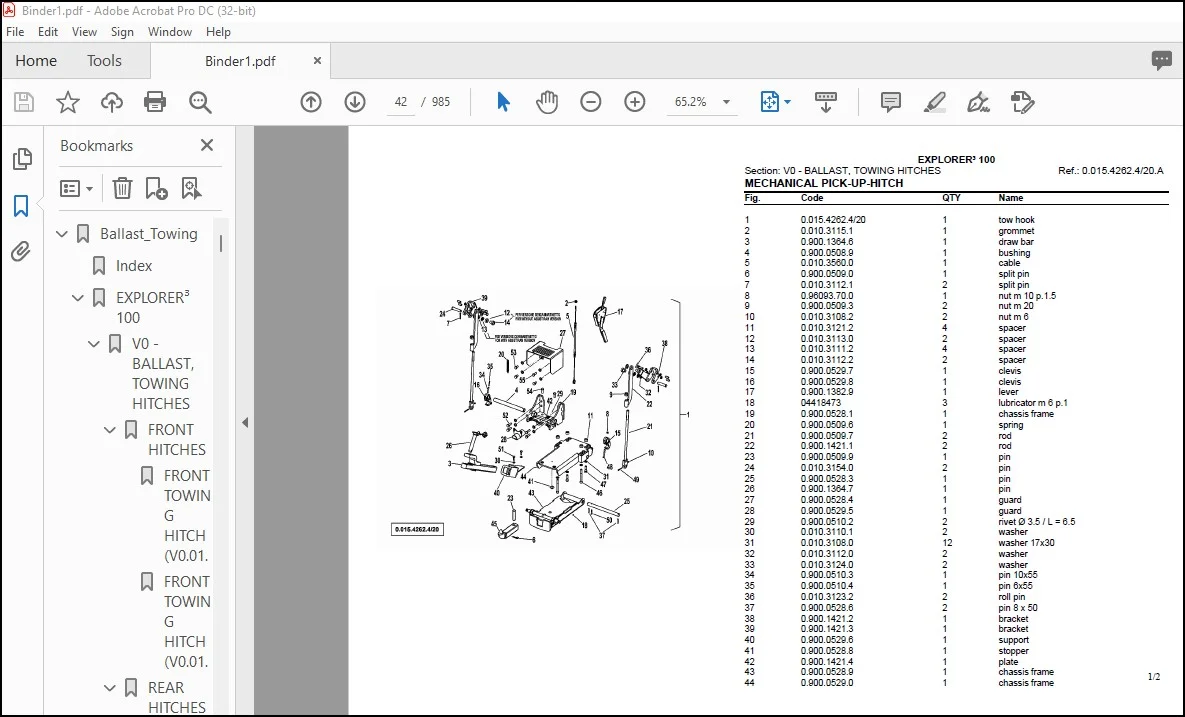1185x717 pixels.
Task: Activate the Hand pan tool
Action: [x=547, y=102]
